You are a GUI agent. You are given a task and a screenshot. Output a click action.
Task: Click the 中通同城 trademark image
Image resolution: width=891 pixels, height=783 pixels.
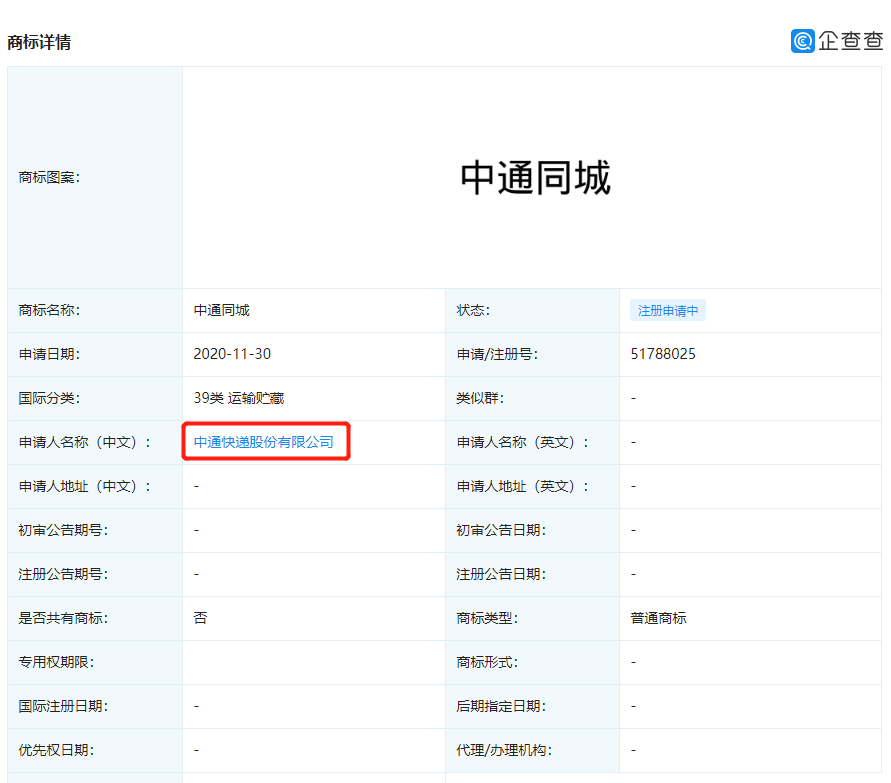tap(535, 178)
